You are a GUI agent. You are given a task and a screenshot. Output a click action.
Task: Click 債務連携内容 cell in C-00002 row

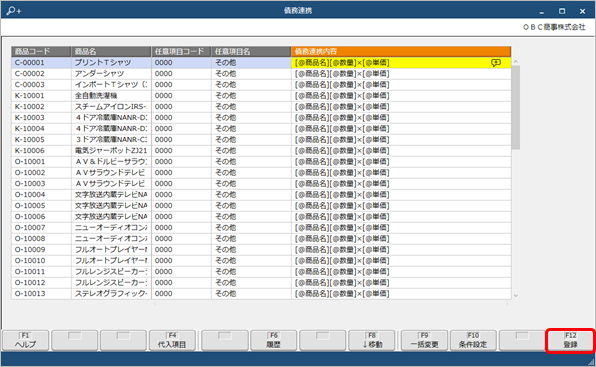(x=401, y=74)
